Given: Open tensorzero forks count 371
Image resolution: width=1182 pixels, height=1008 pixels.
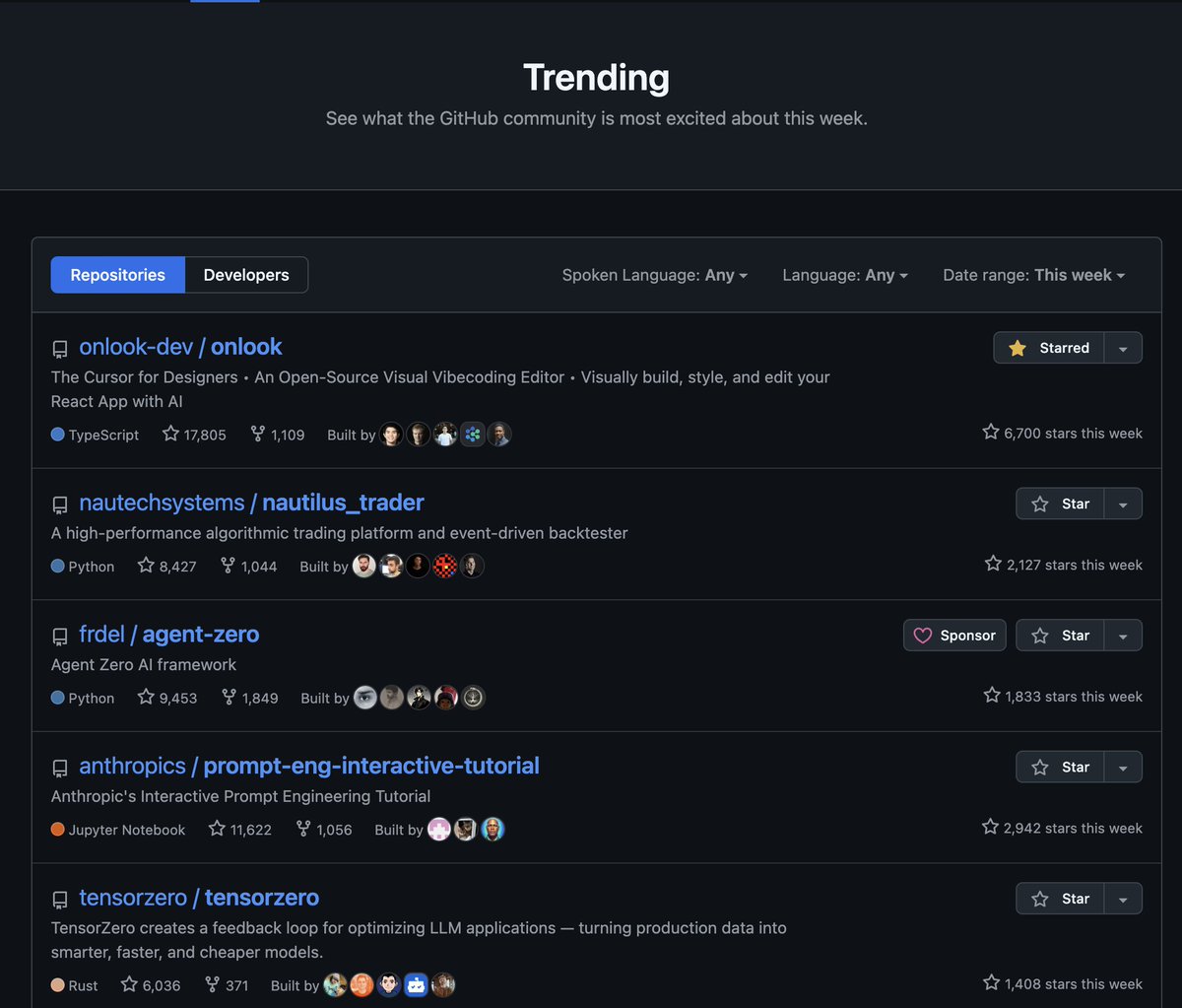Looking at the screenshot, I should [226, 985].
